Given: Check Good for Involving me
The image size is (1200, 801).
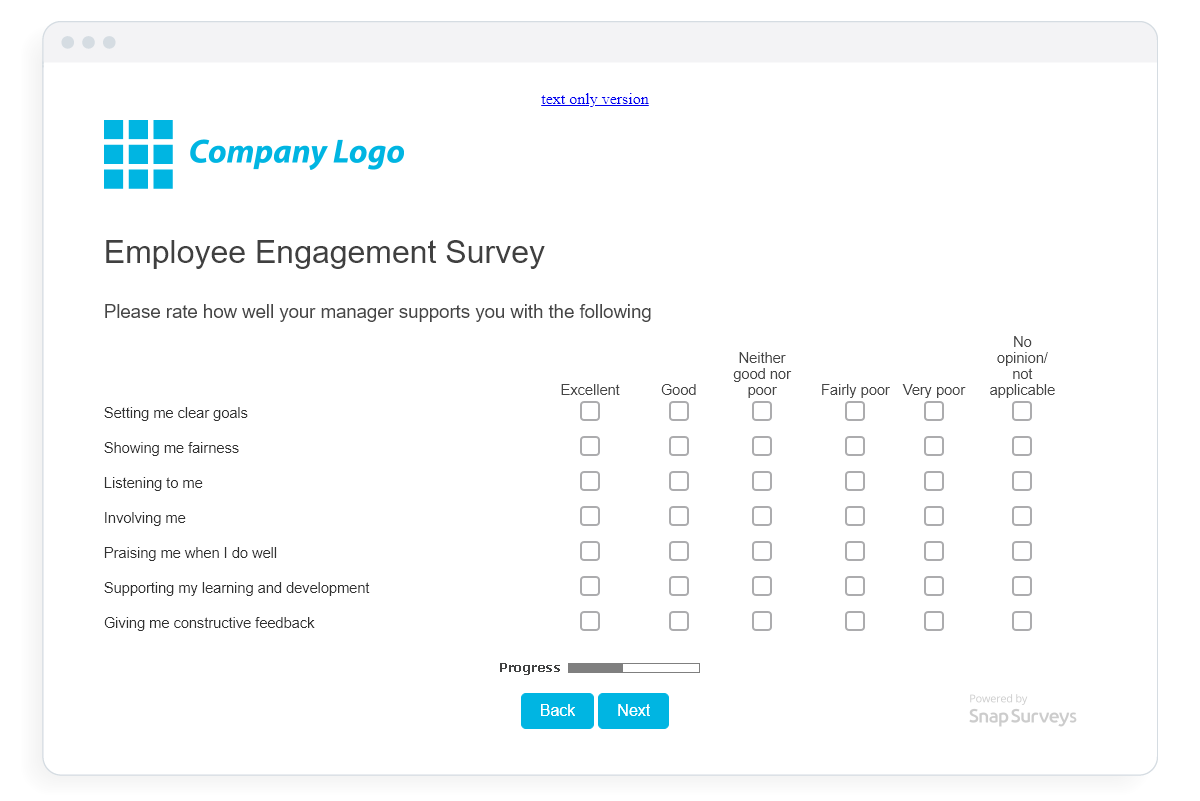Looking at the screenshot, I should (x=679, y=516).
